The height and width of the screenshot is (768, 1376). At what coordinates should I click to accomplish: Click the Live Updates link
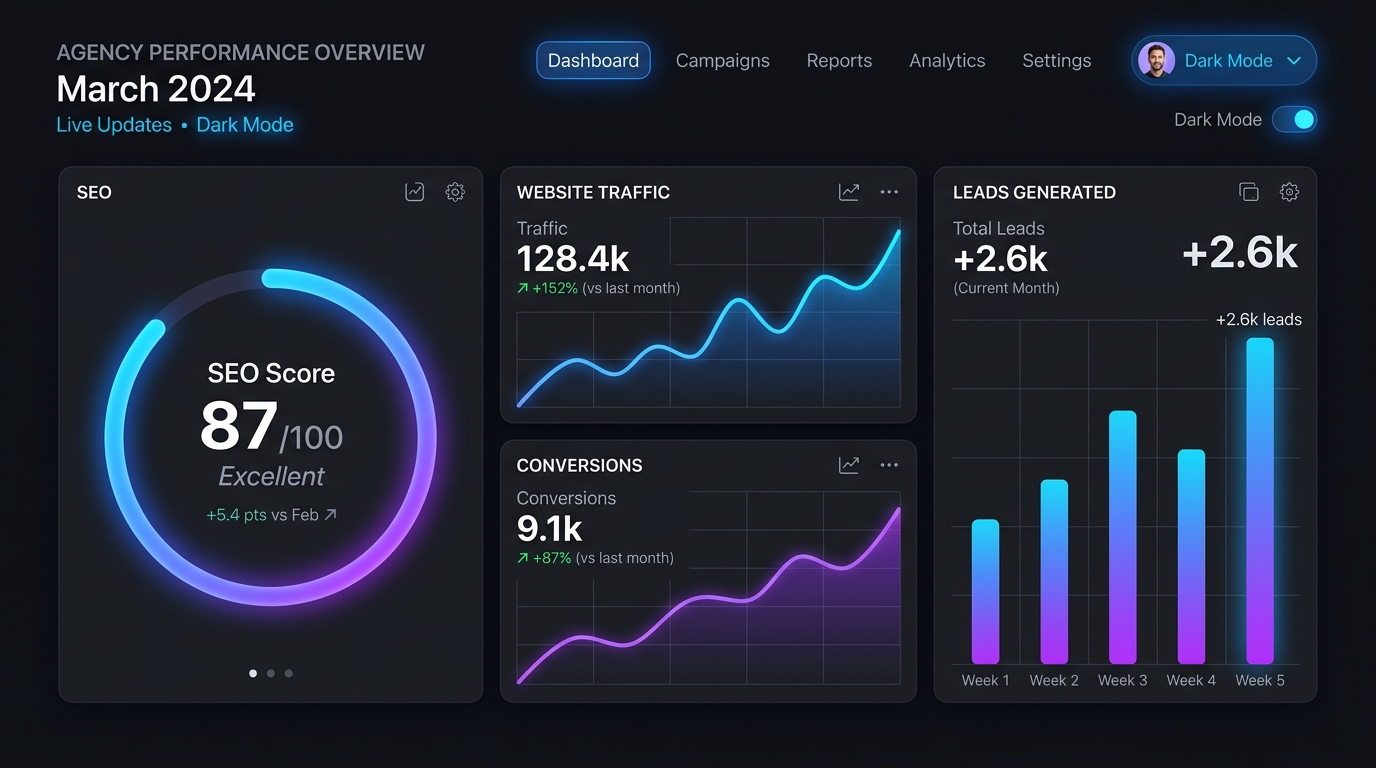point(114,125)
